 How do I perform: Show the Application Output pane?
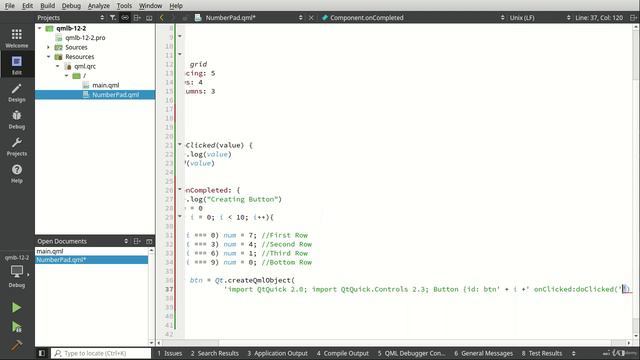[277, 353]
